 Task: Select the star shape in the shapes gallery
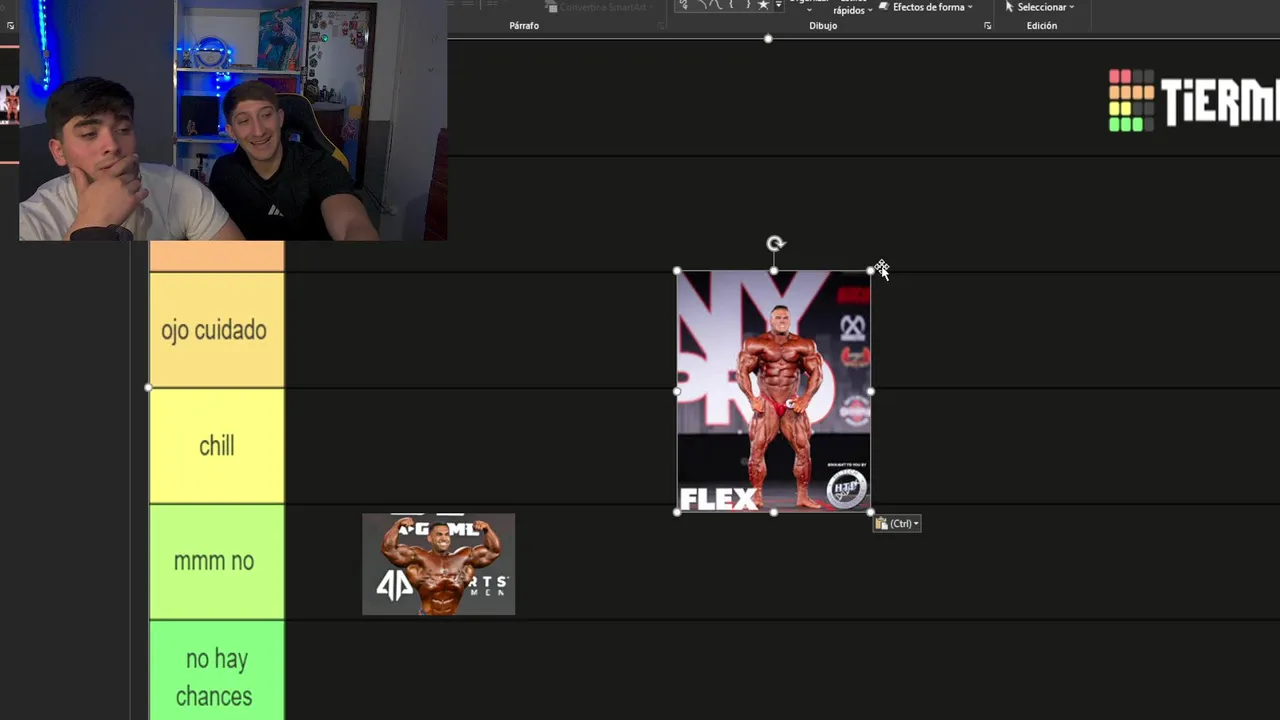point(763,5)
